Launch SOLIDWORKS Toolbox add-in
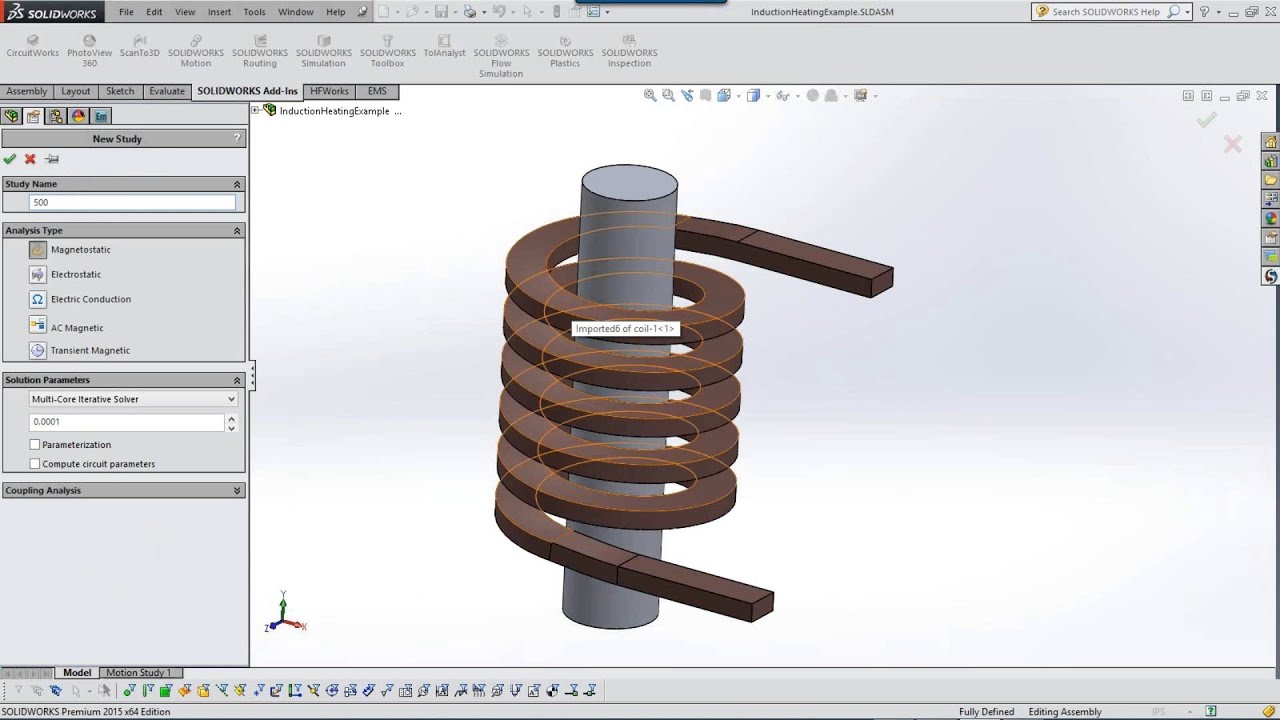Viewport: 1280px width, 720px height. tap(388, 52)
